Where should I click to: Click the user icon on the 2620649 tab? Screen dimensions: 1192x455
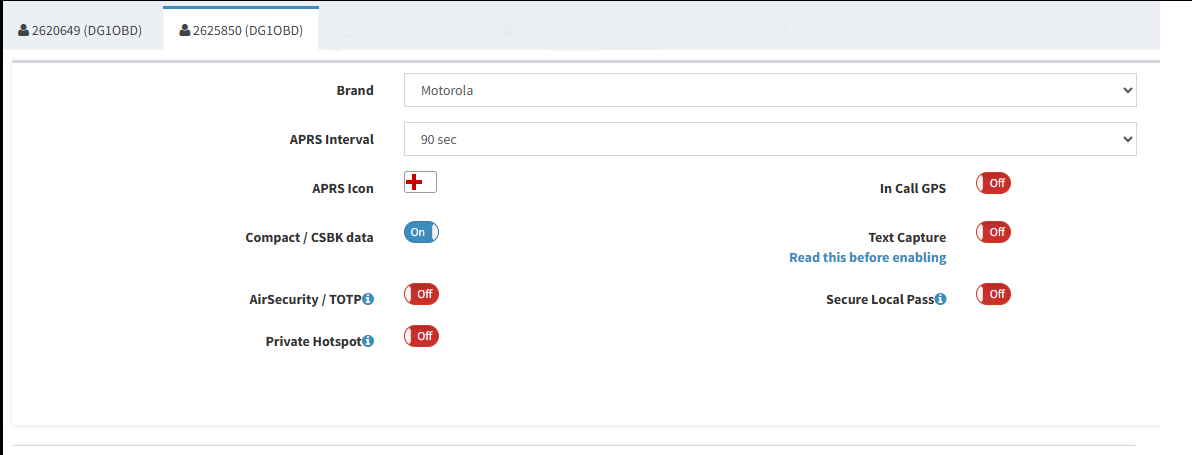pyautogui.click(x=23, y=30)
